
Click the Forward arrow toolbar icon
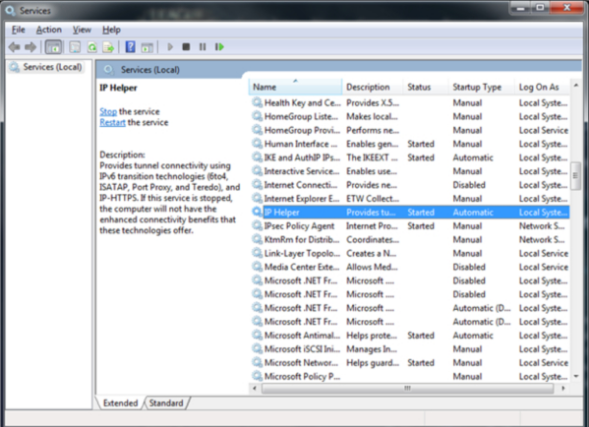(x=30, y=47)
